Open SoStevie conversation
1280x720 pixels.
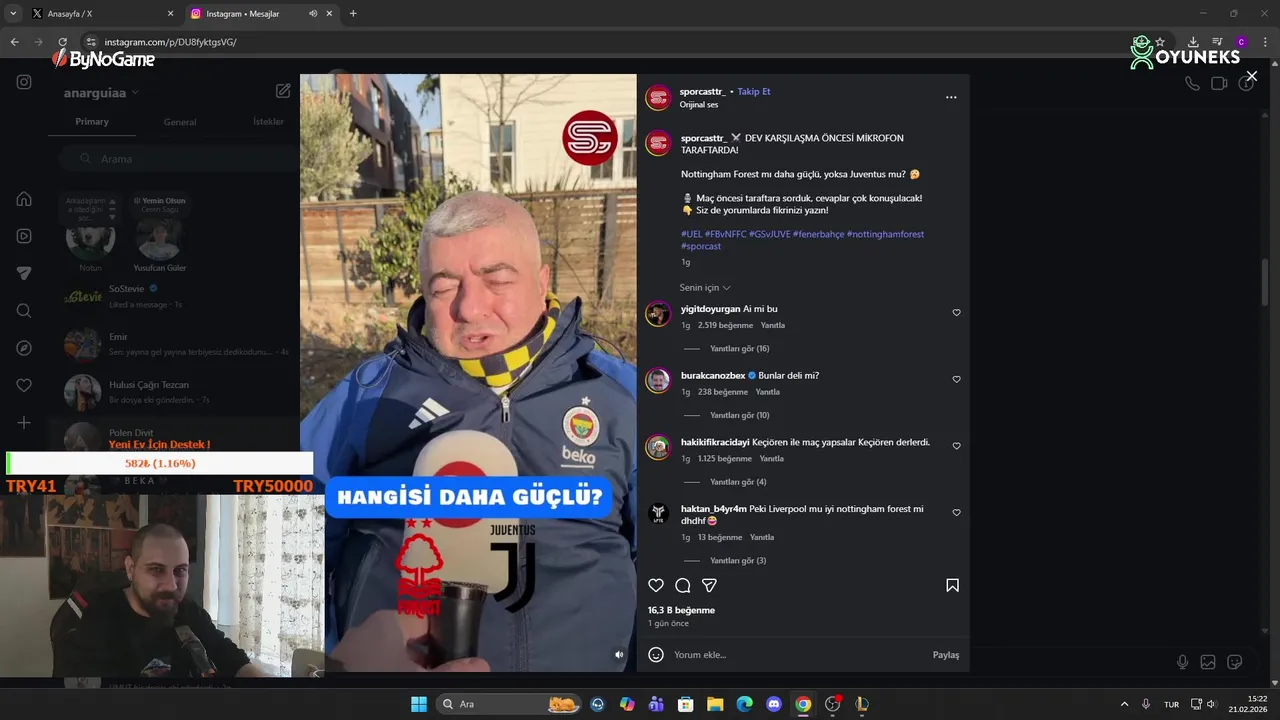175,295
